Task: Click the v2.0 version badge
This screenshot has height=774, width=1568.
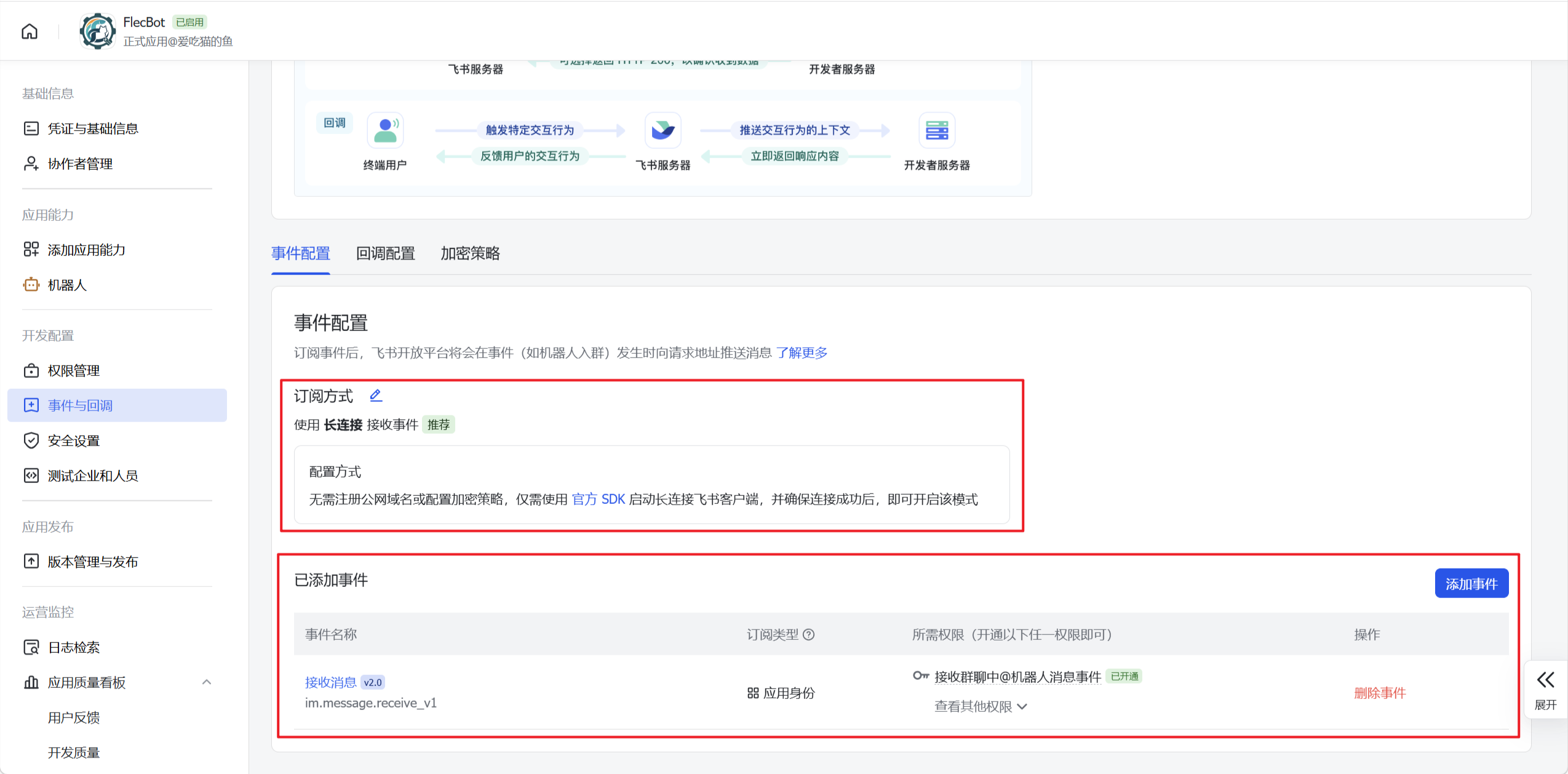Action: click(x=373, y=682)
